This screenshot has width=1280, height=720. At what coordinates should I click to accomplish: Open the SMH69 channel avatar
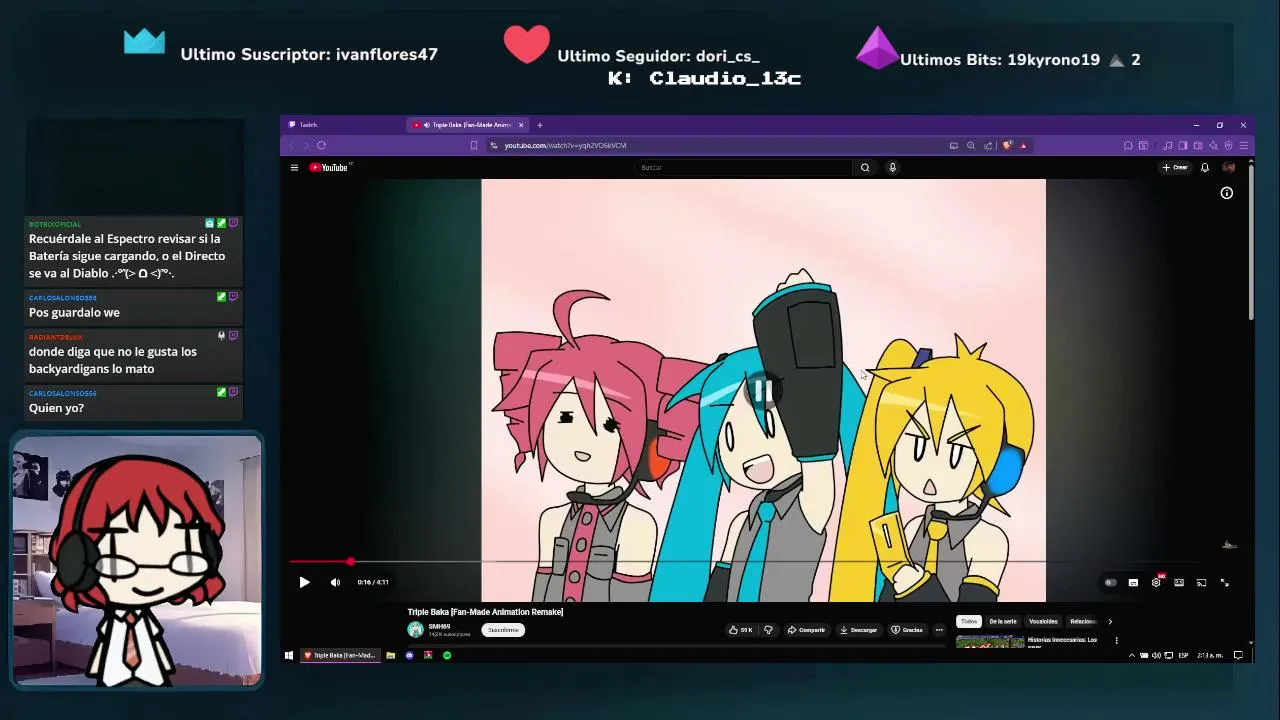click(415, 629)
